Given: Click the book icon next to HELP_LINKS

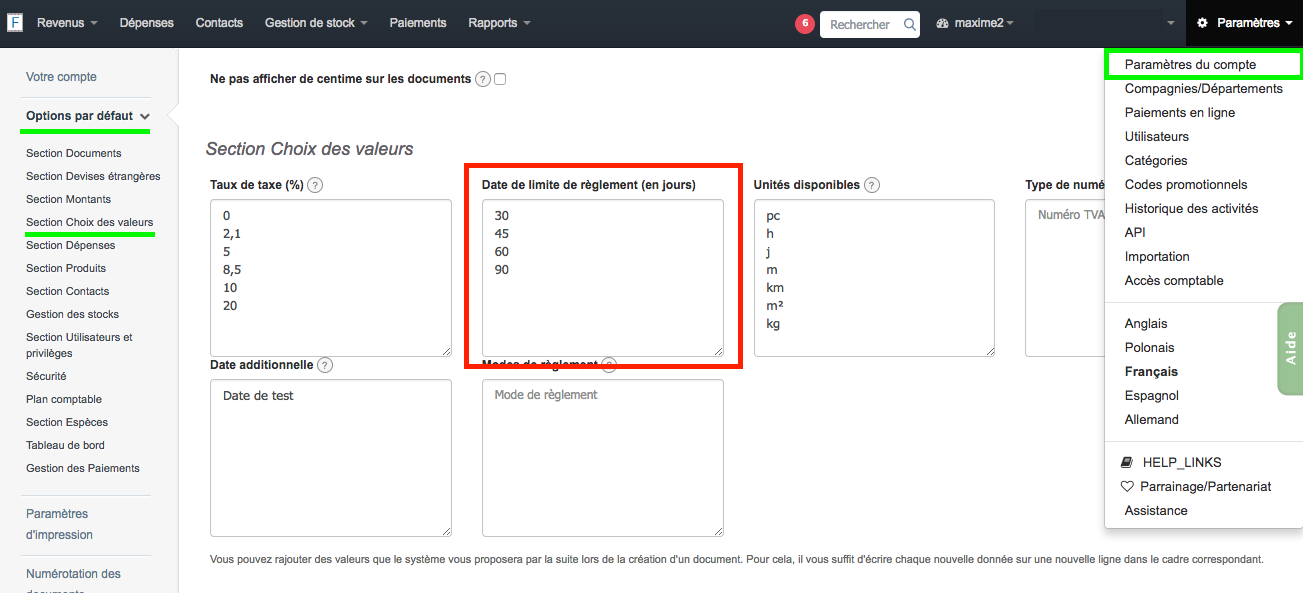Looking at the screenshot, I should (1126, 461).
